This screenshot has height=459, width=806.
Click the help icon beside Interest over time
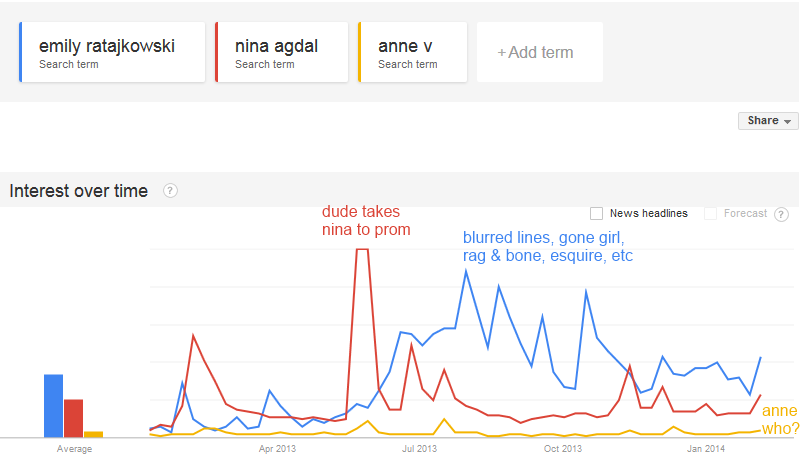point(170,191)
